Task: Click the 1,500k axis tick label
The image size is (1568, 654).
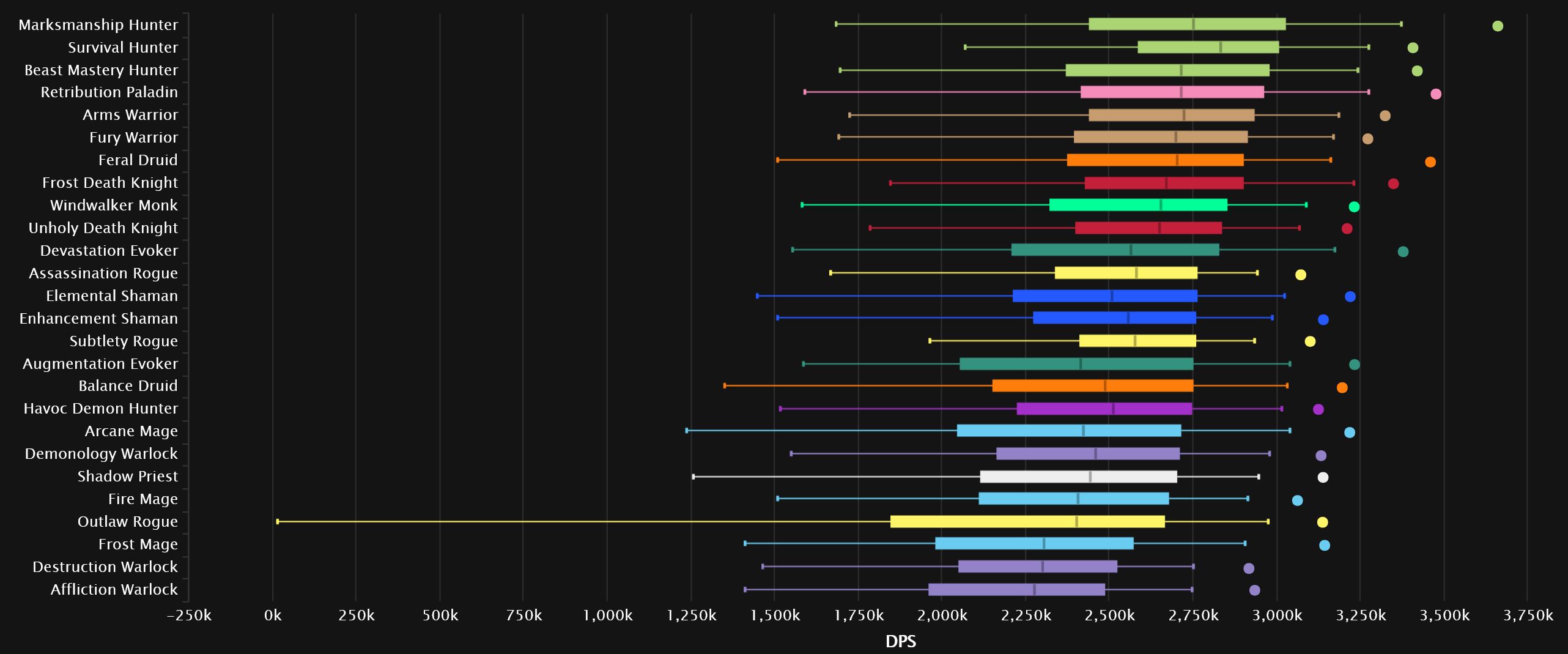Action: click(x=775, y=615)
